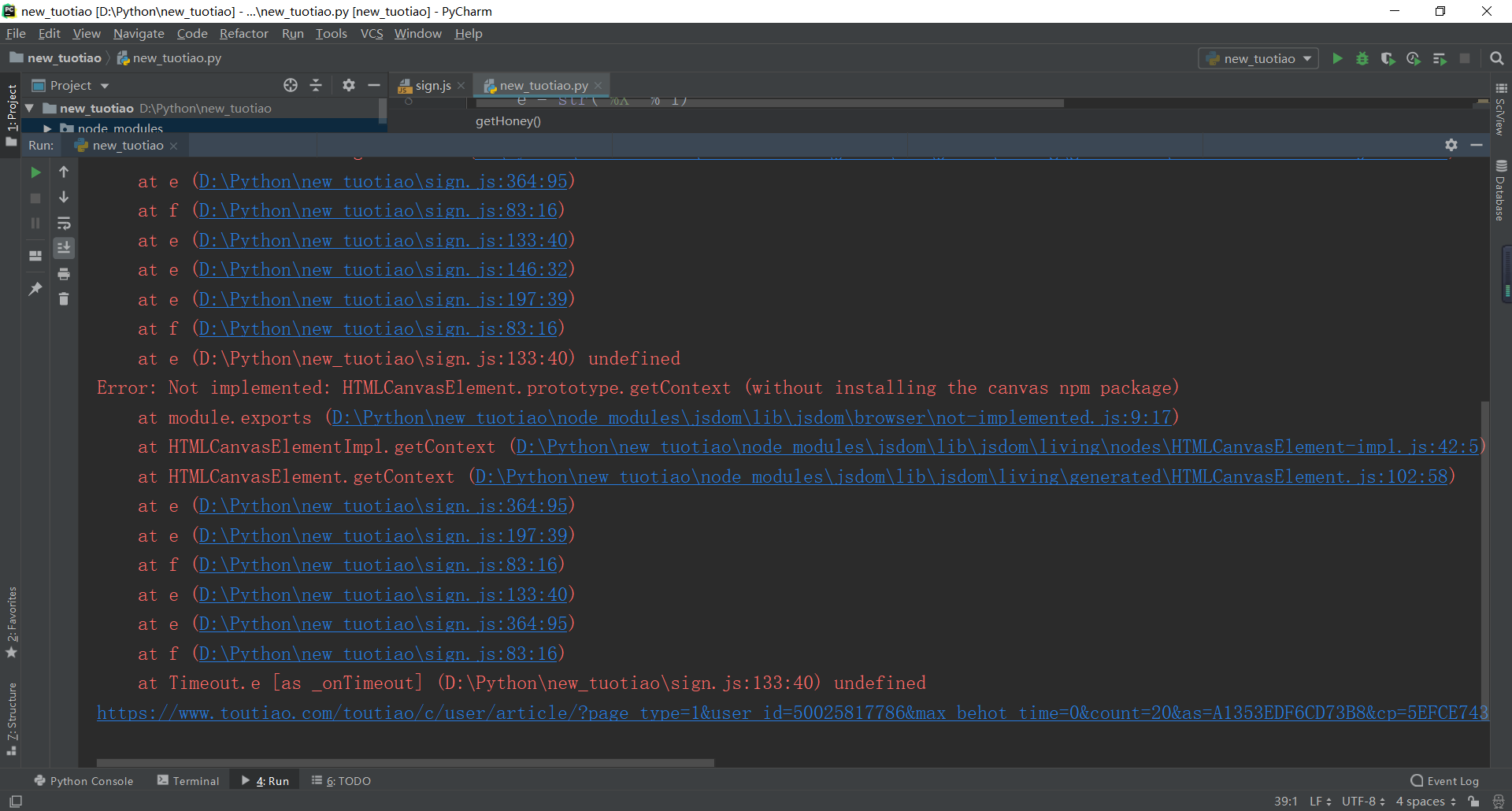This screenshot has width=1512, height=811.
Task: Run with concurrency diagram icon
Action: tap(1440, 58)
